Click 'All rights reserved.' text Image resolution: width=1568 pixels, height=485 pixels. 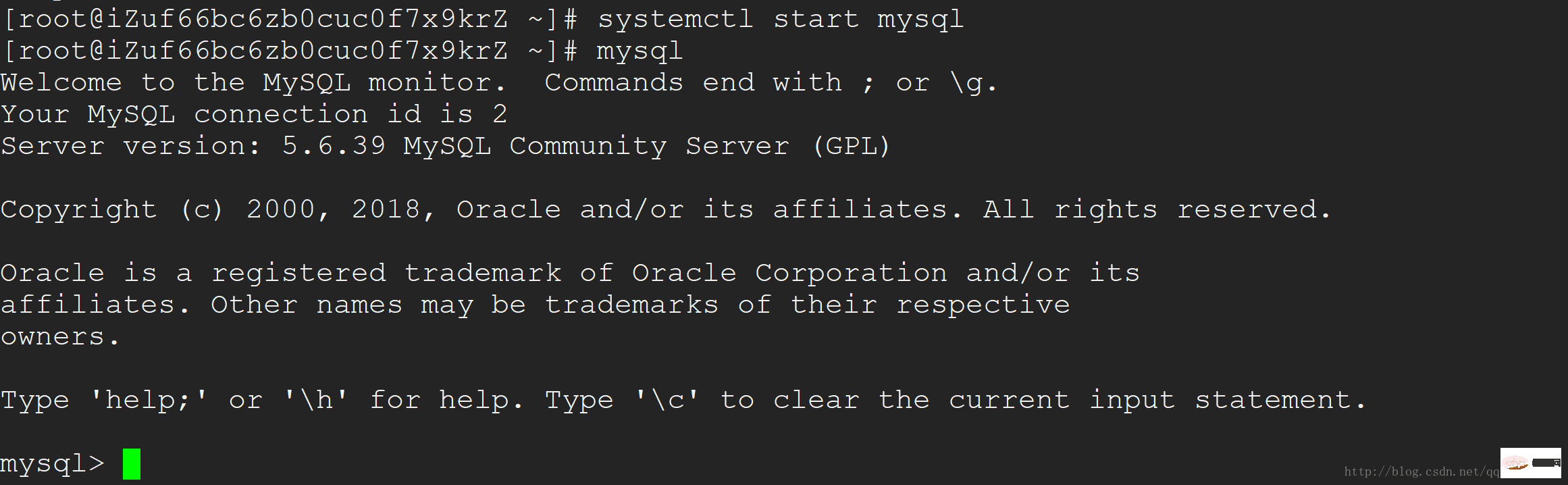pyautogui.click(x=1157, y=209)
